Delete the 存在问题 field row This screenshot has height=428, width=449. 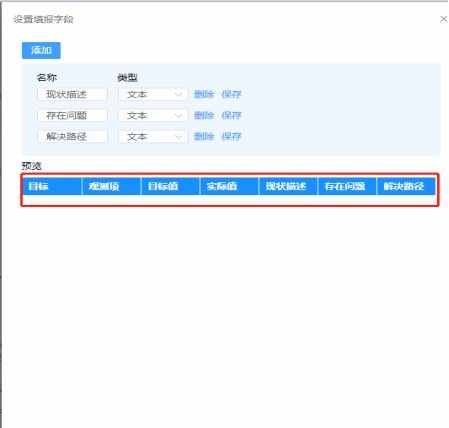point(204,115)
